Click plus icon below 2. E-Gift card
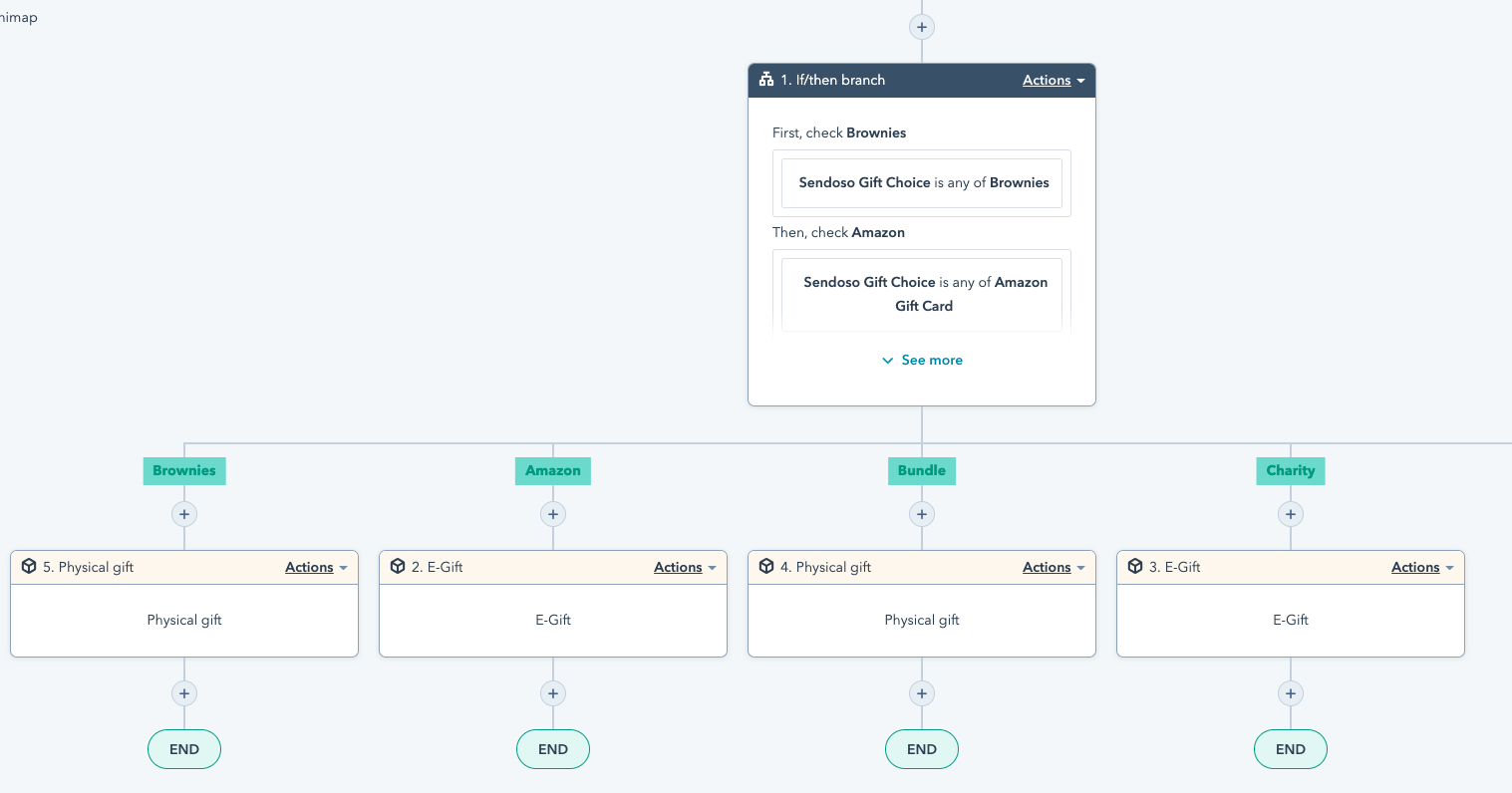1512x793 pixels. 553,693
